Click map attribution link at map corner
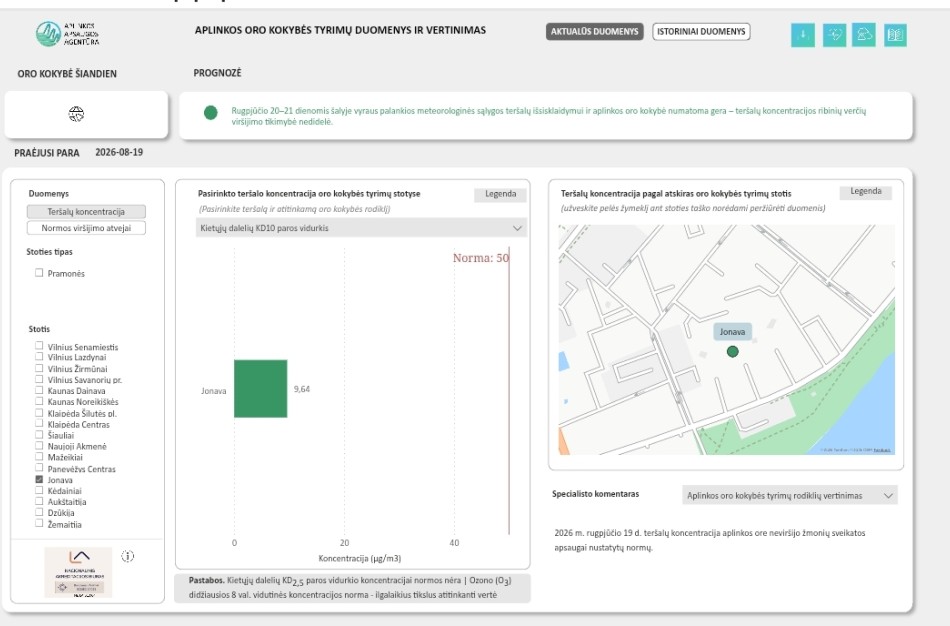 click(x=882, y=450)
